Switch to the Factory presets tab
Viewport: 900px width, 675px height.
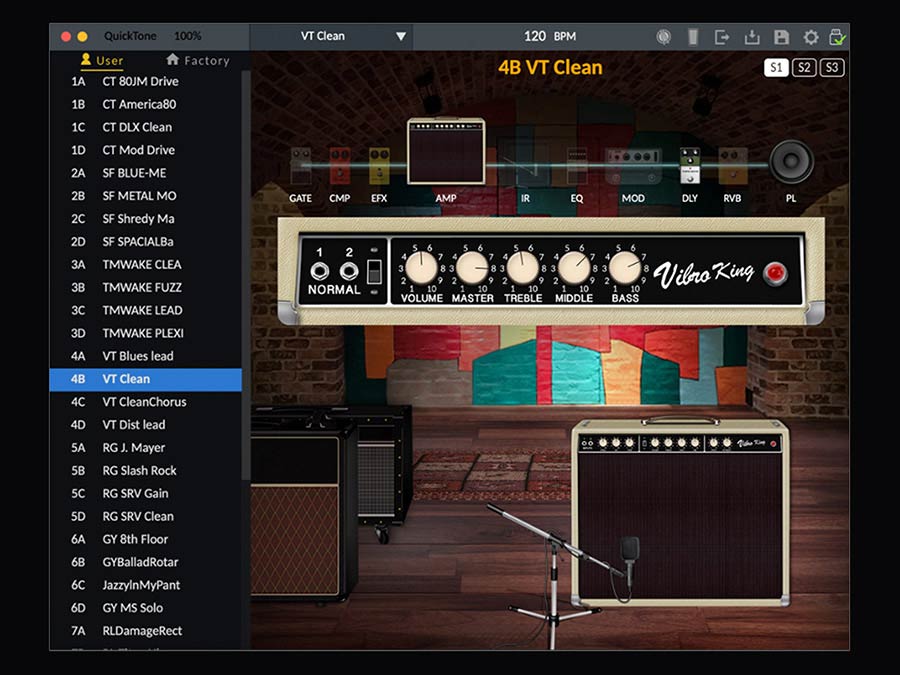198,60
